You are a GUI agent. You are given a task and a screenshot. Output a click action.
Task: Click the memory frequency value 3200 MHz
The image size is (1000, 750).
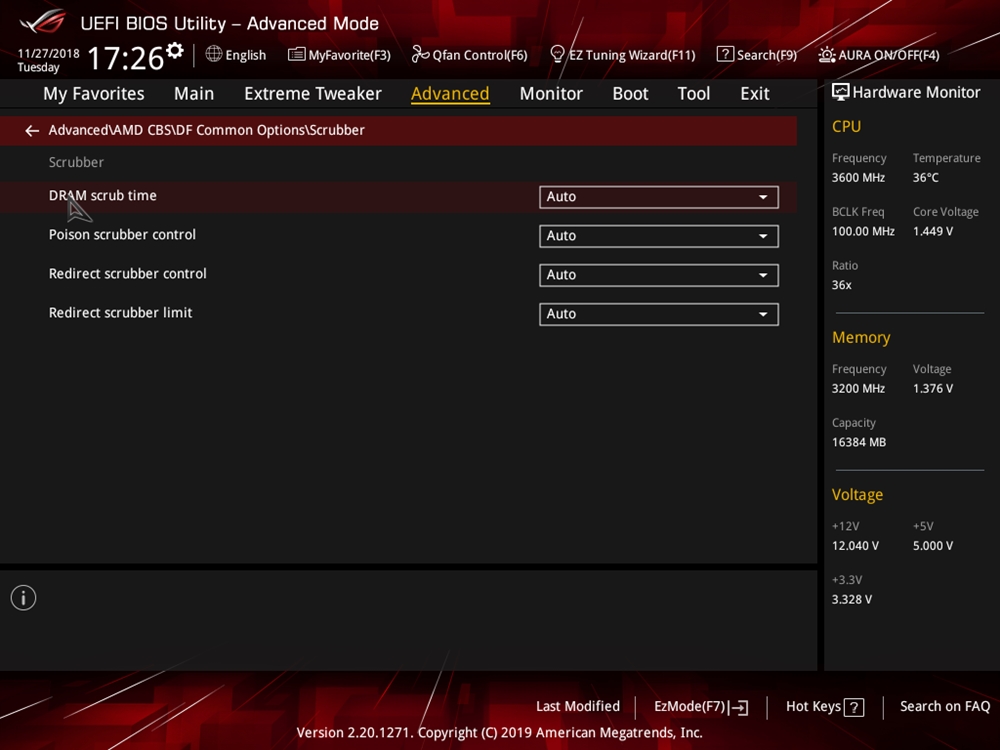click(x=858, y=388)
